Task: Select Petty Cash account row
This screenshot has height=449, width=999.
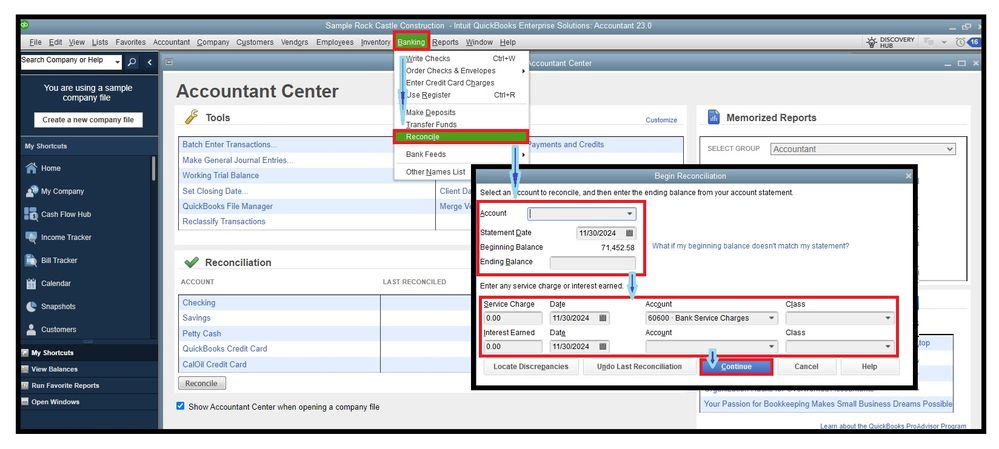Action: [x=201, y=333]
